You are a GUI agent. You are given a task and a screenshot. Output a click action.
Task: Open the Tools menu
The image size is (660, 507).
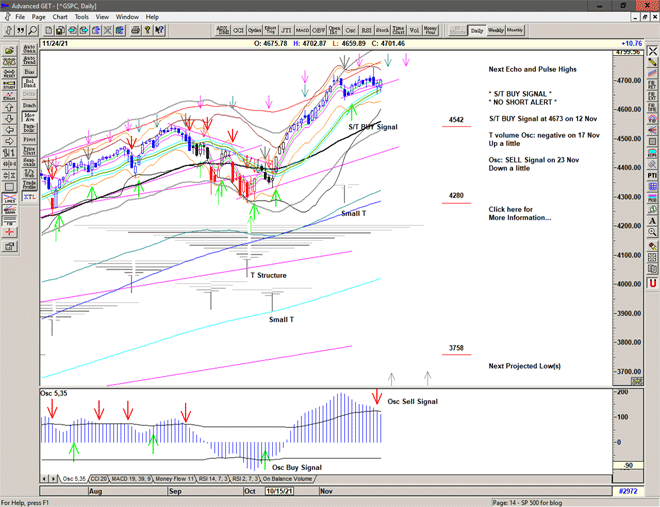tap(82, 17)
